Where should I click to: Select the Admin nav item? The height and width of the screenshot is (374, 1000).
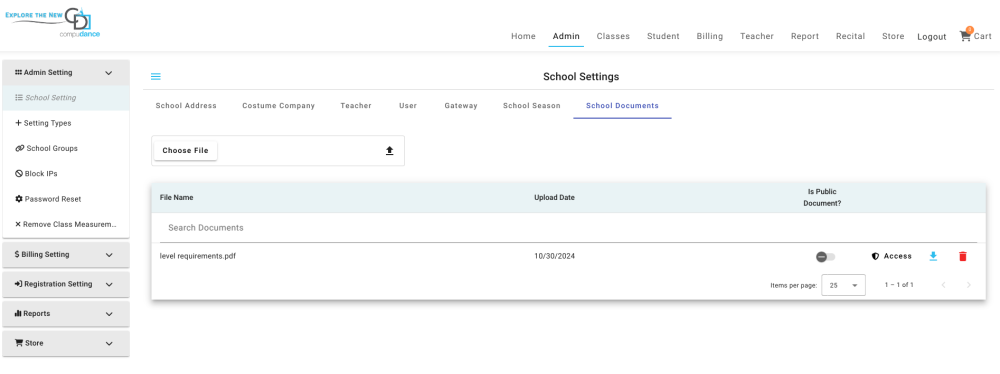click(x=566, y=36)
